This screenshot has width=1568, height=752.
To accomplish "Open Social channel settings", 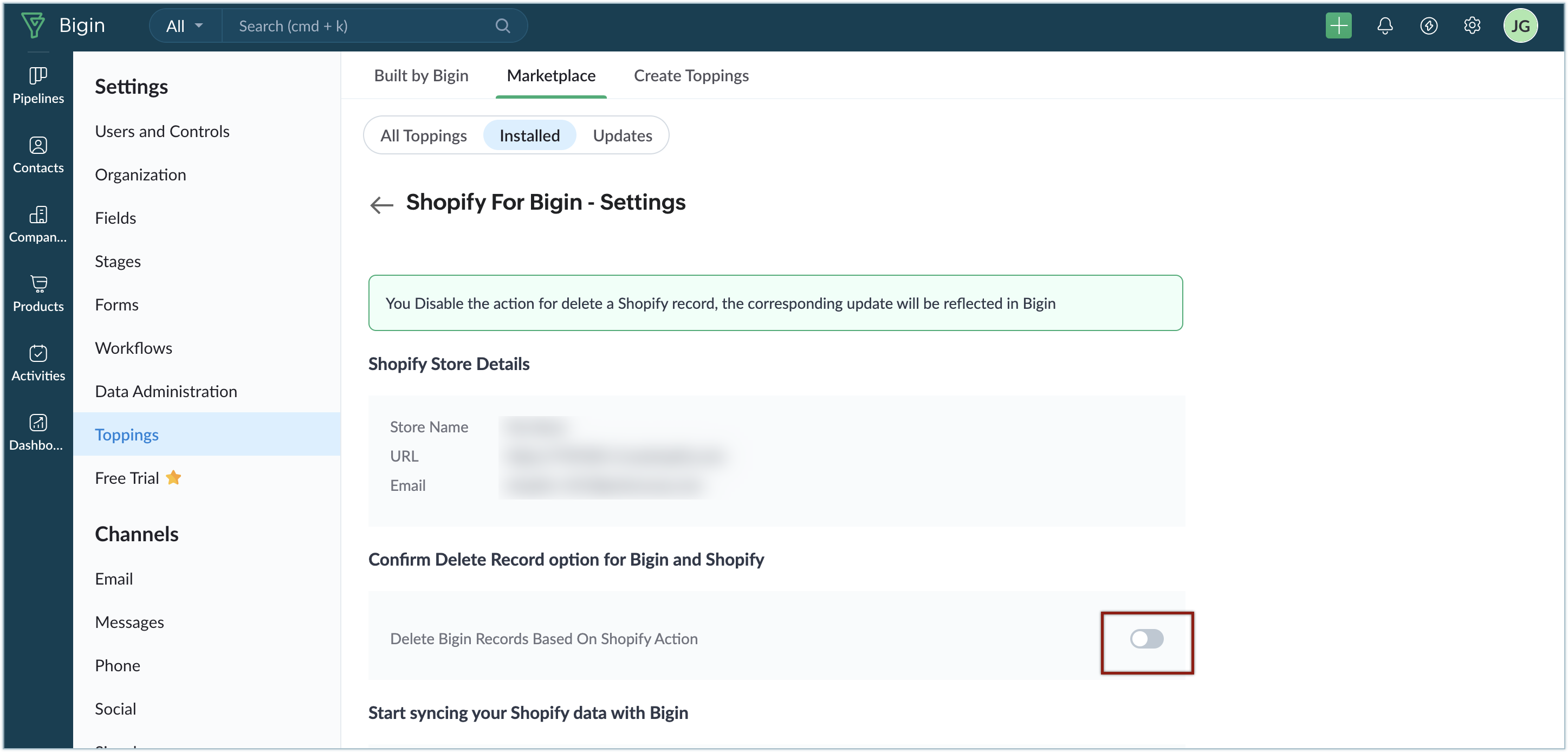I will click(x=115, y=708).
